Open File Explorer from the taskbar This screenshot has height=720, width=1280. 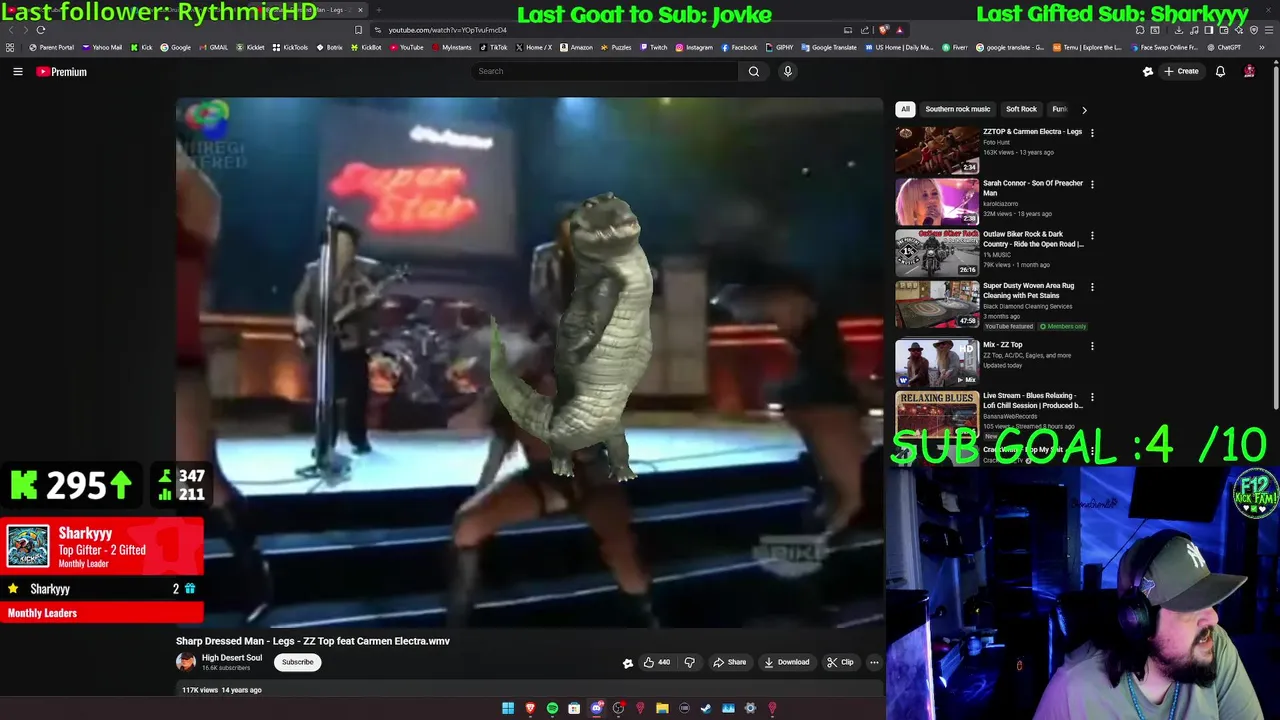tap(662, 708)
